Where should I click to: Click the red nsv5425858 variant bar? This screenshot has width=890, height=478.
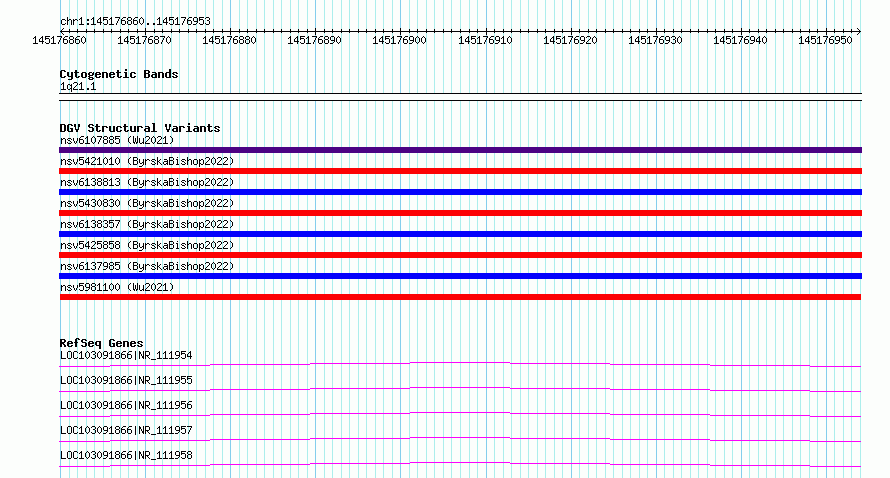tap(460, 255)
